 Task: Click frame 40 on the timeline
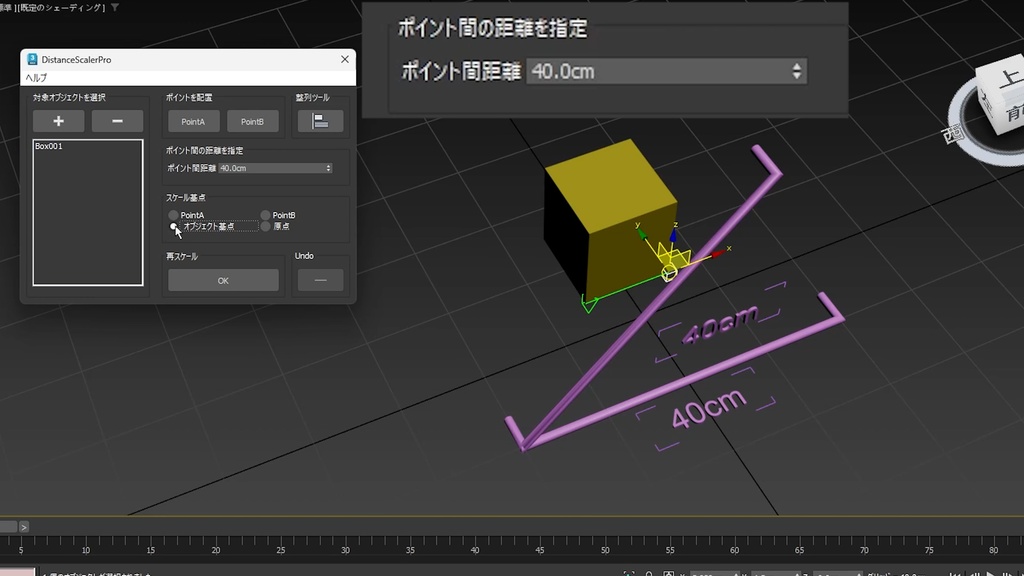click(x=475, y=550)
